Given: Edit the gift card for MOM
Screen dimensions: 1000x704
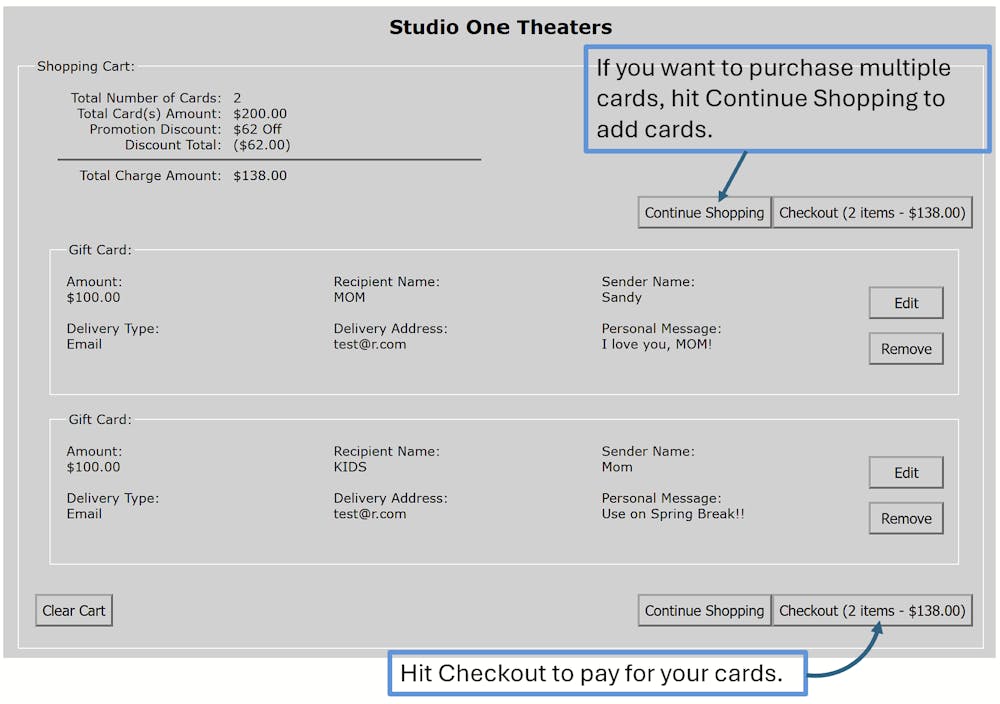Looking at the screenshot, I should [x=905, y=303].
